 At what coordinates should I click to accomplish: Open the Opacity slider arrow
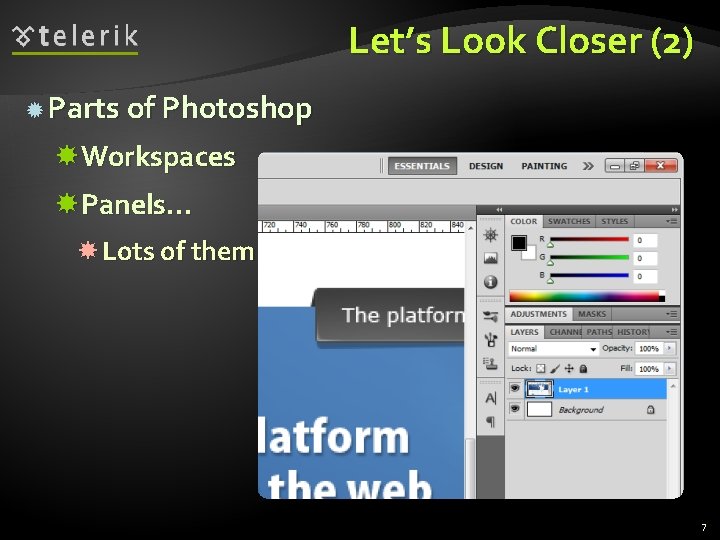(670, 349)
